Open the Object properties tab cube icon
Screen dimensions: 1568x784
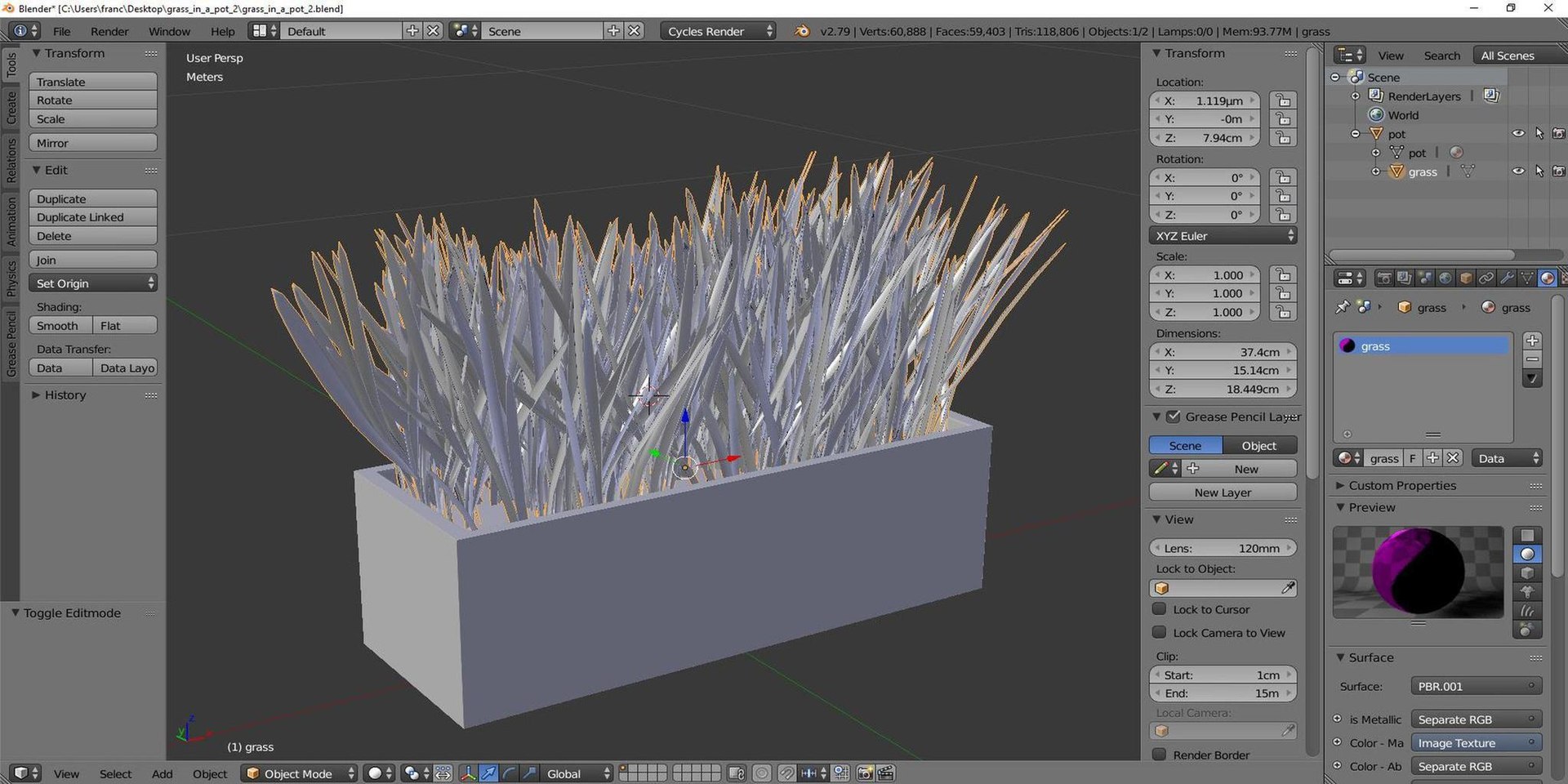(x=1466, y=278)
